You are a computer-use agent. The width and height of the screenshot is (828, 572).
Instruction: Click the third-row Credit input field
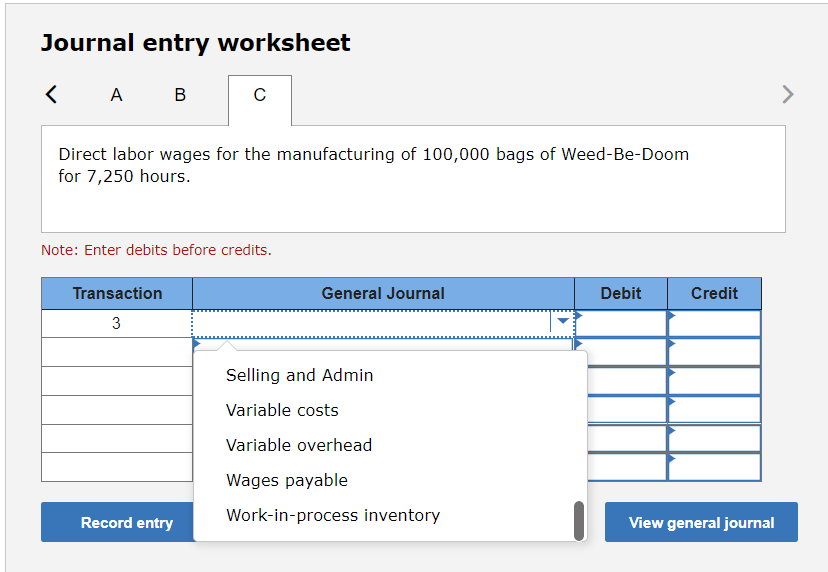[x=714, y=381]
